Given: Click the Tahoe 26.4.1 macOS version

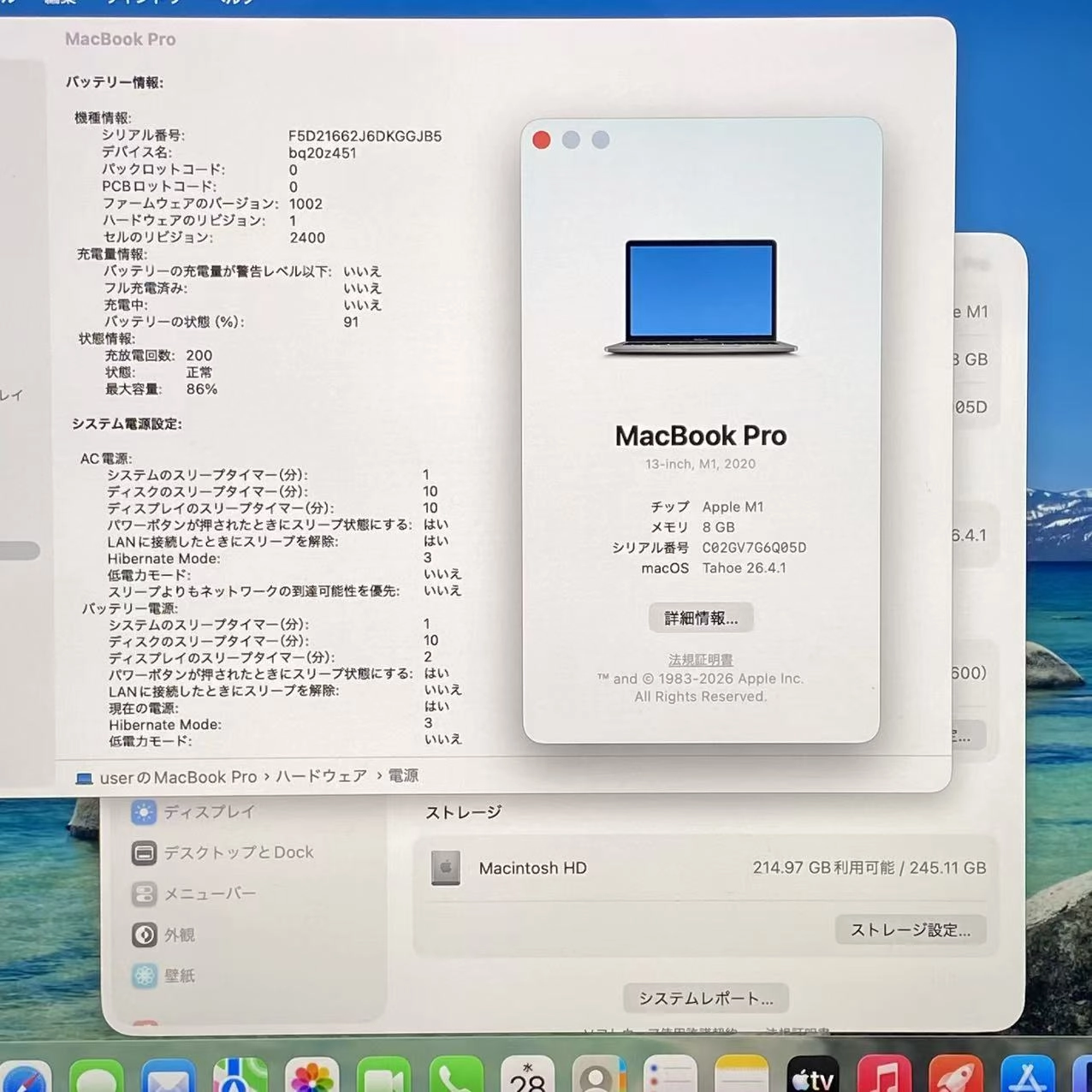Looking at the screenshot, I should [x=744, y=567].
